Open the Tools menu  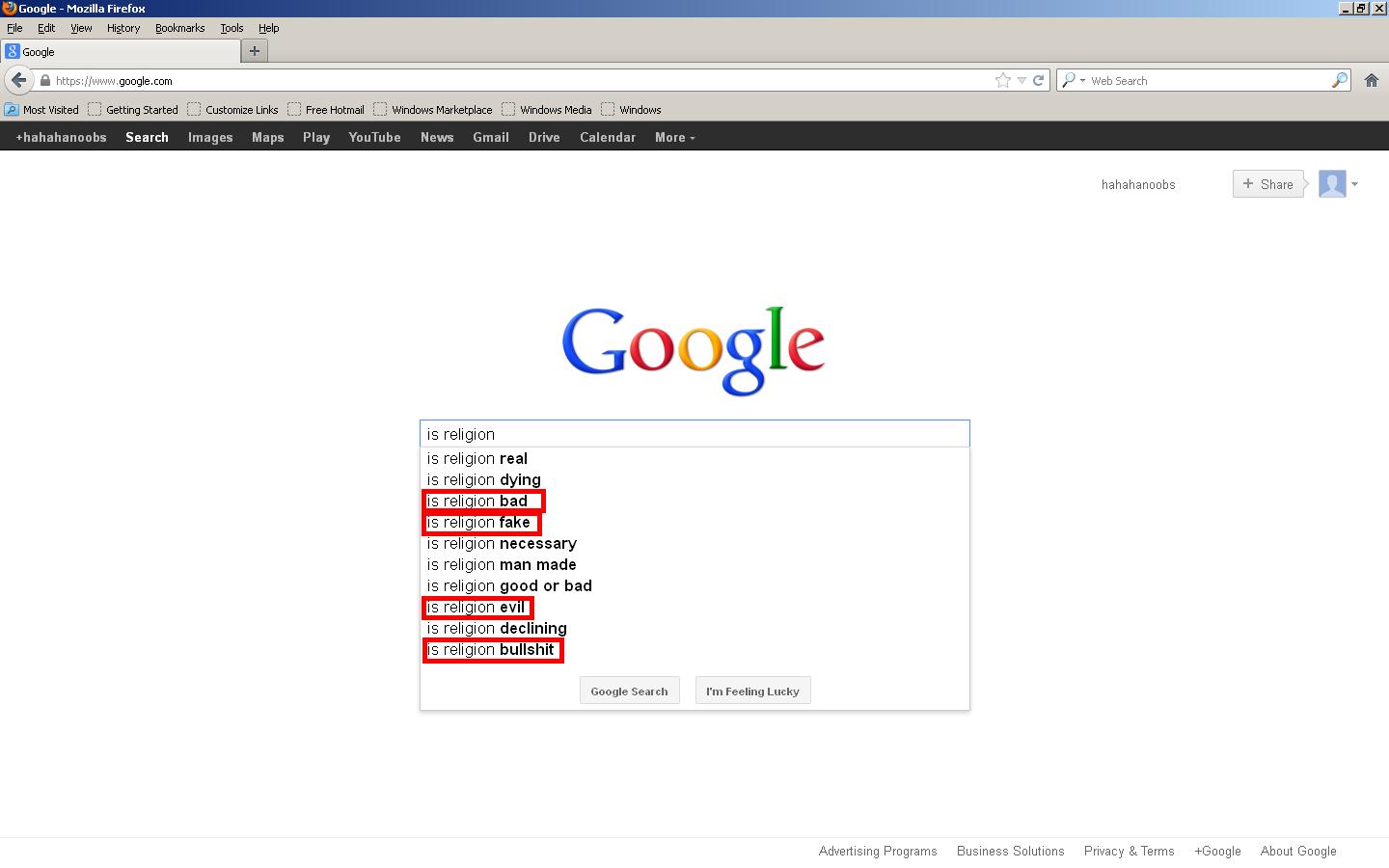point(231,28)
